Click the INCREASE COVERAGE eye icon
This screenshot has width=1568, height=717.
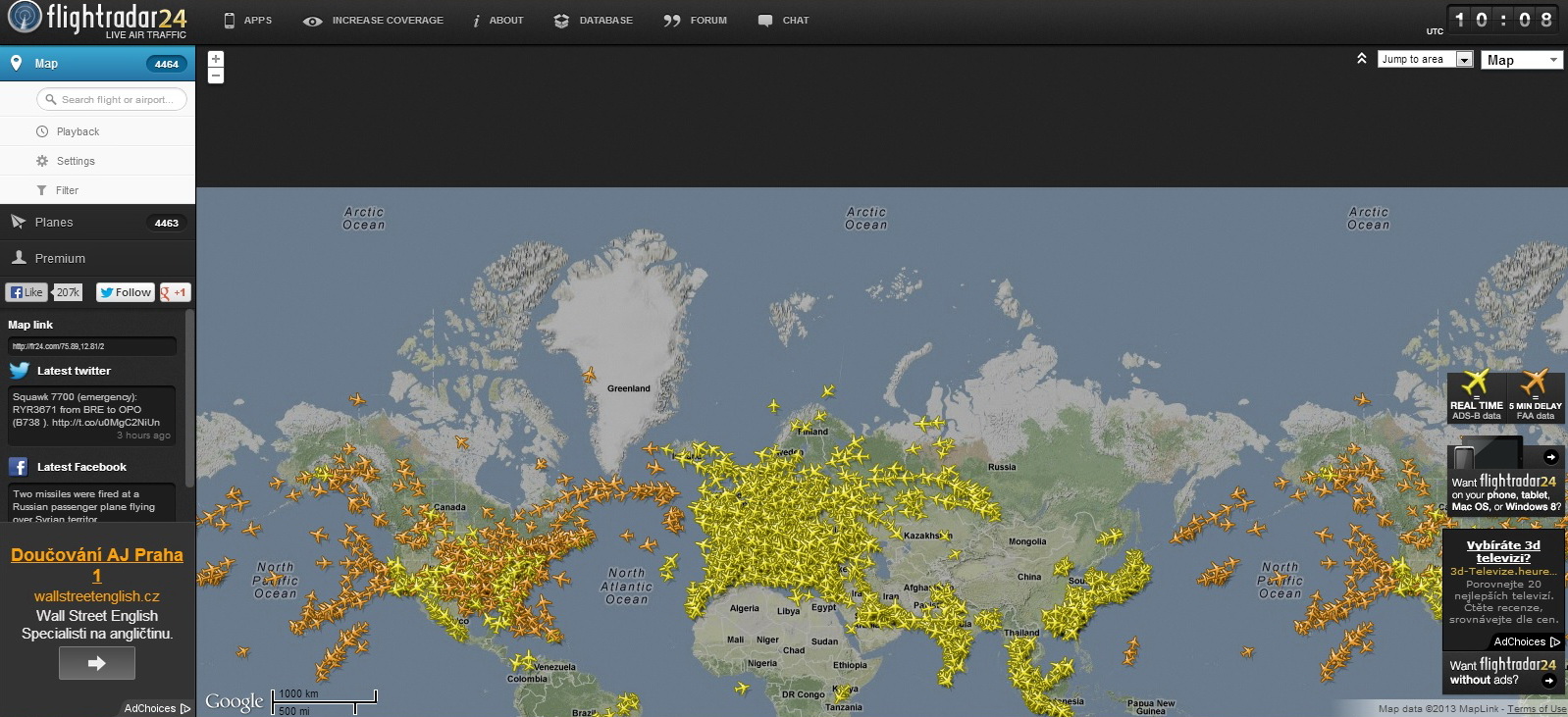[313, 21]
